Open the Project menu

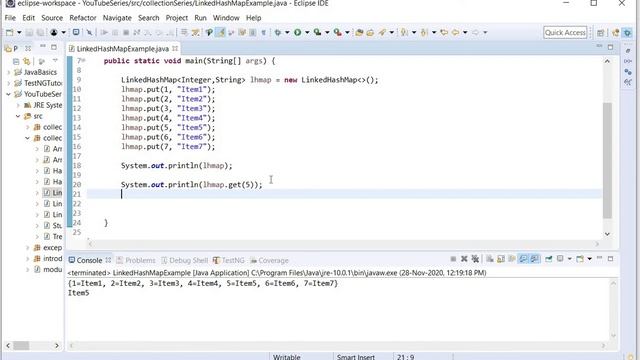[x=177, y=18]
